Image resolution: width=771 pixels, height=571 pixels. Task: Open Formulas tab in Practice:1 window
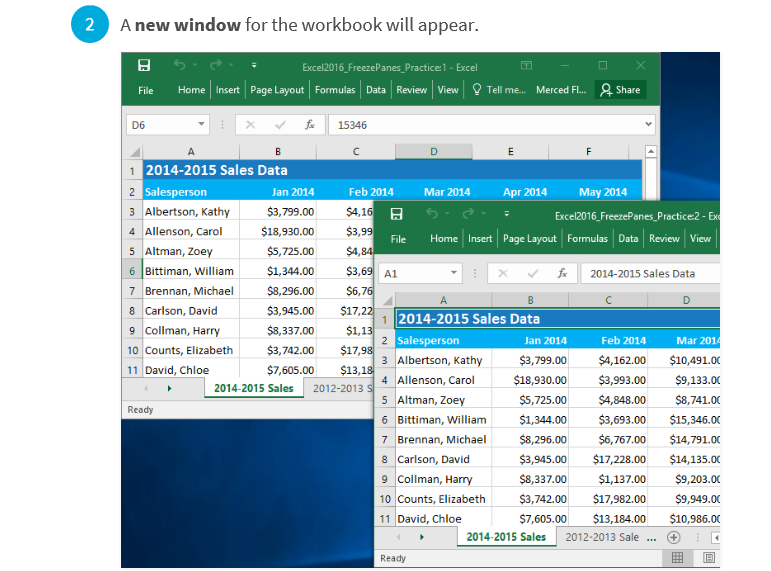pyautogui.click(x=335, y=90)
